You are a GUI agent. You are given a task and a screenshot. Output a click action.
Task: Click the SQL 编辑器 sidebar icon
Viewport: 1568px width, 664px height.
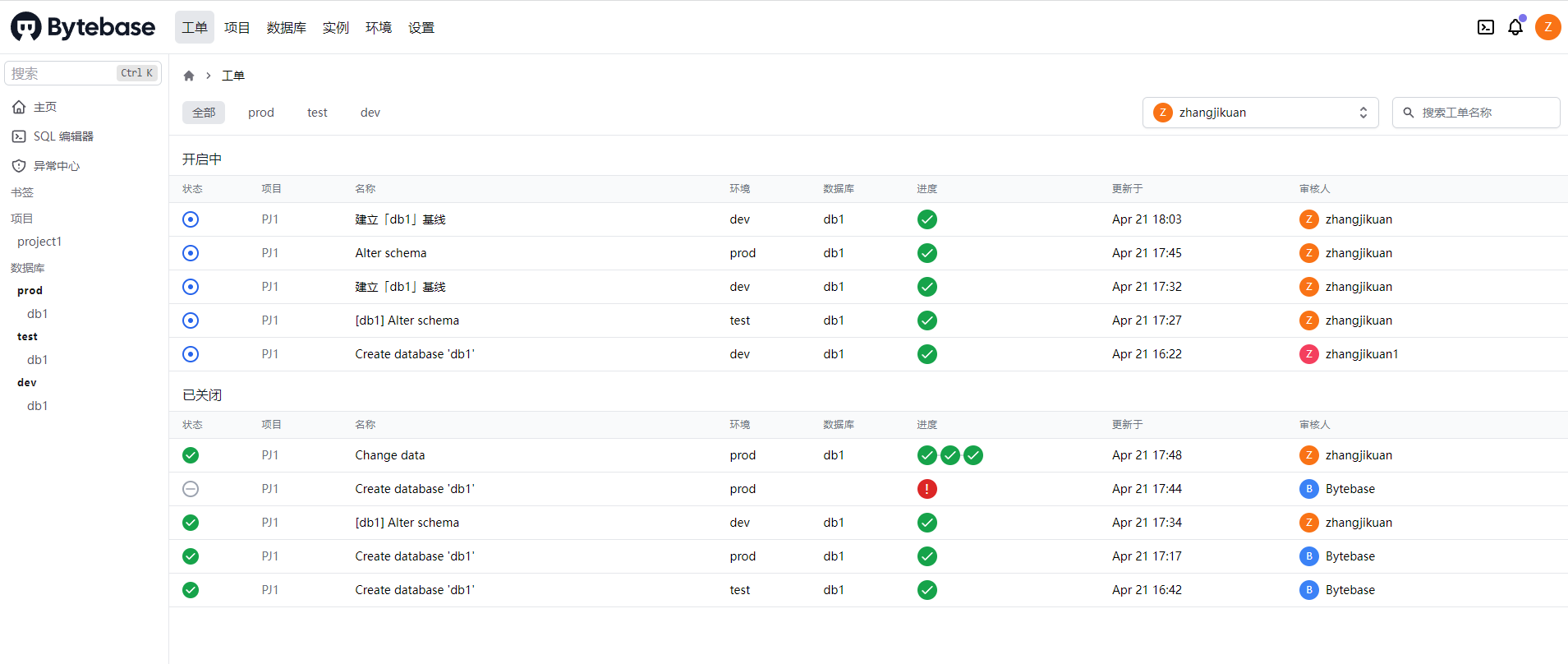click(x=19, y=136)
